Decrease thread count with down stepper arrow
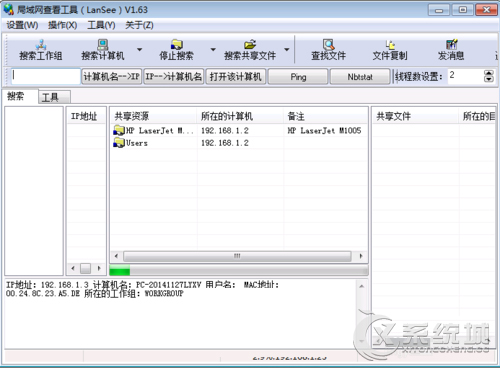Screen dimensions: 500x369 coord(489,79)
